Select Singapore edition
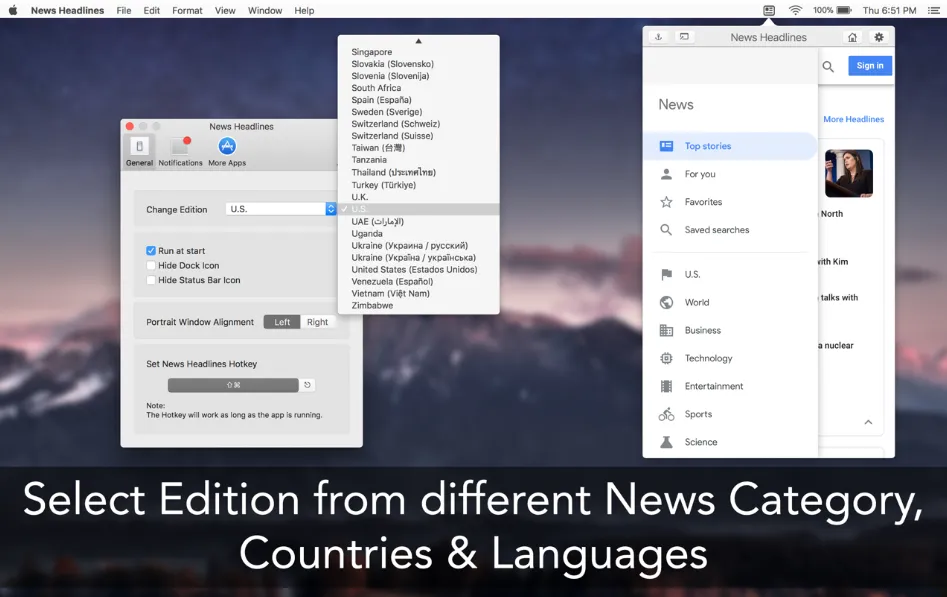 tap(419, 52)
